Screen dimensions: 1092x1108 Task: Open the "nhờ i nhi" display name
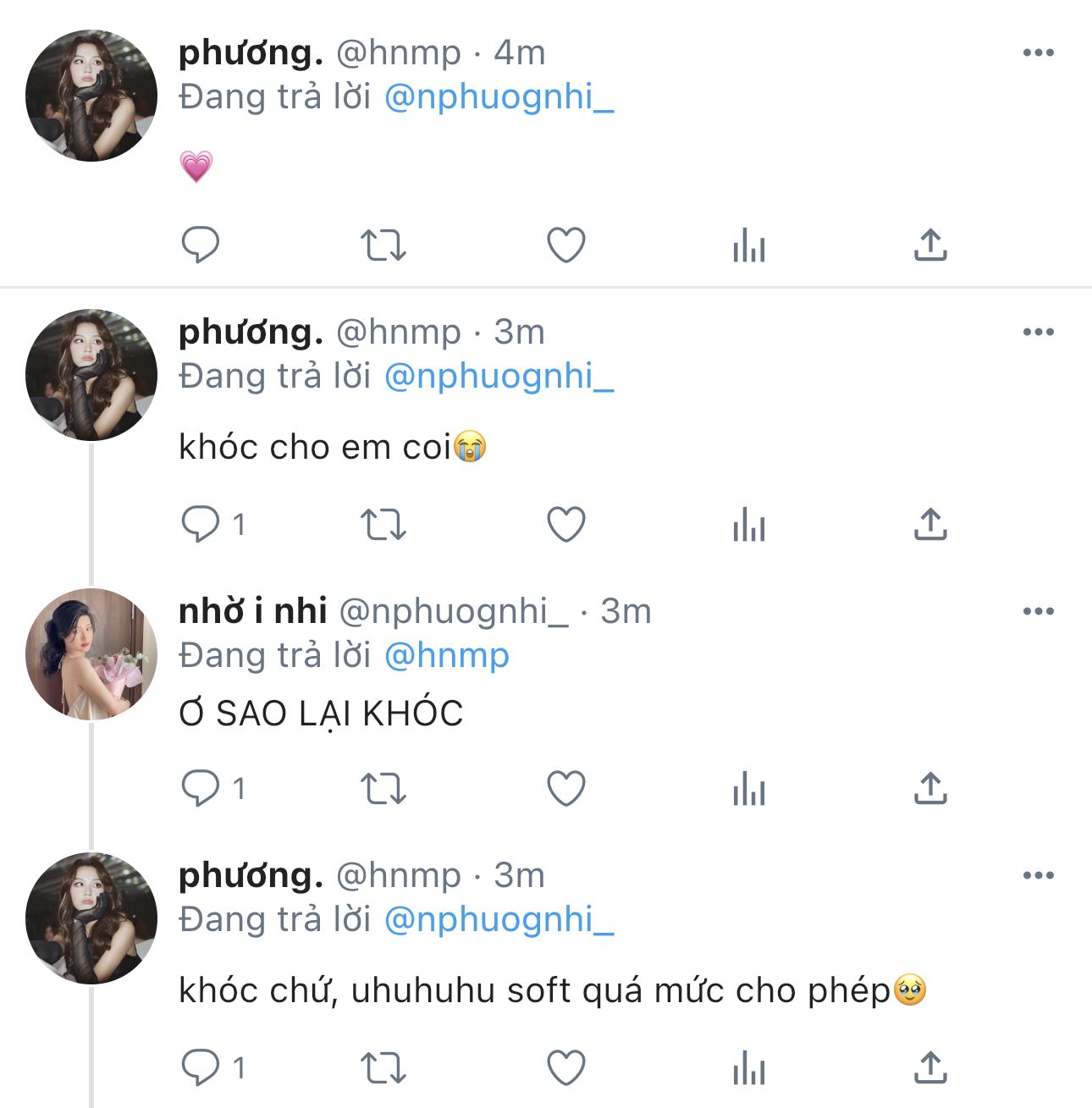(252, 611)
